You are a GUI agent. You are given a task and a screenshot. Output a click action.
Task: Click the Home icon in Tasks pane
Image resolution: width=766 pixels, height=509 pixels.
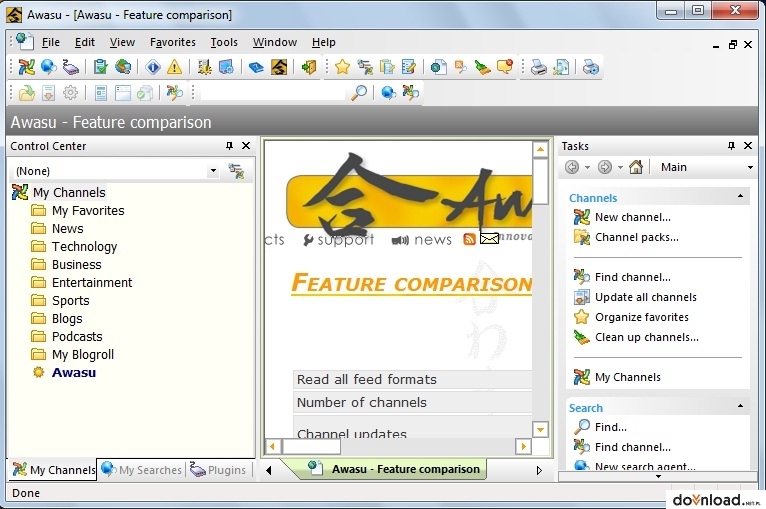pyautogui.click(x=636, y=167)
